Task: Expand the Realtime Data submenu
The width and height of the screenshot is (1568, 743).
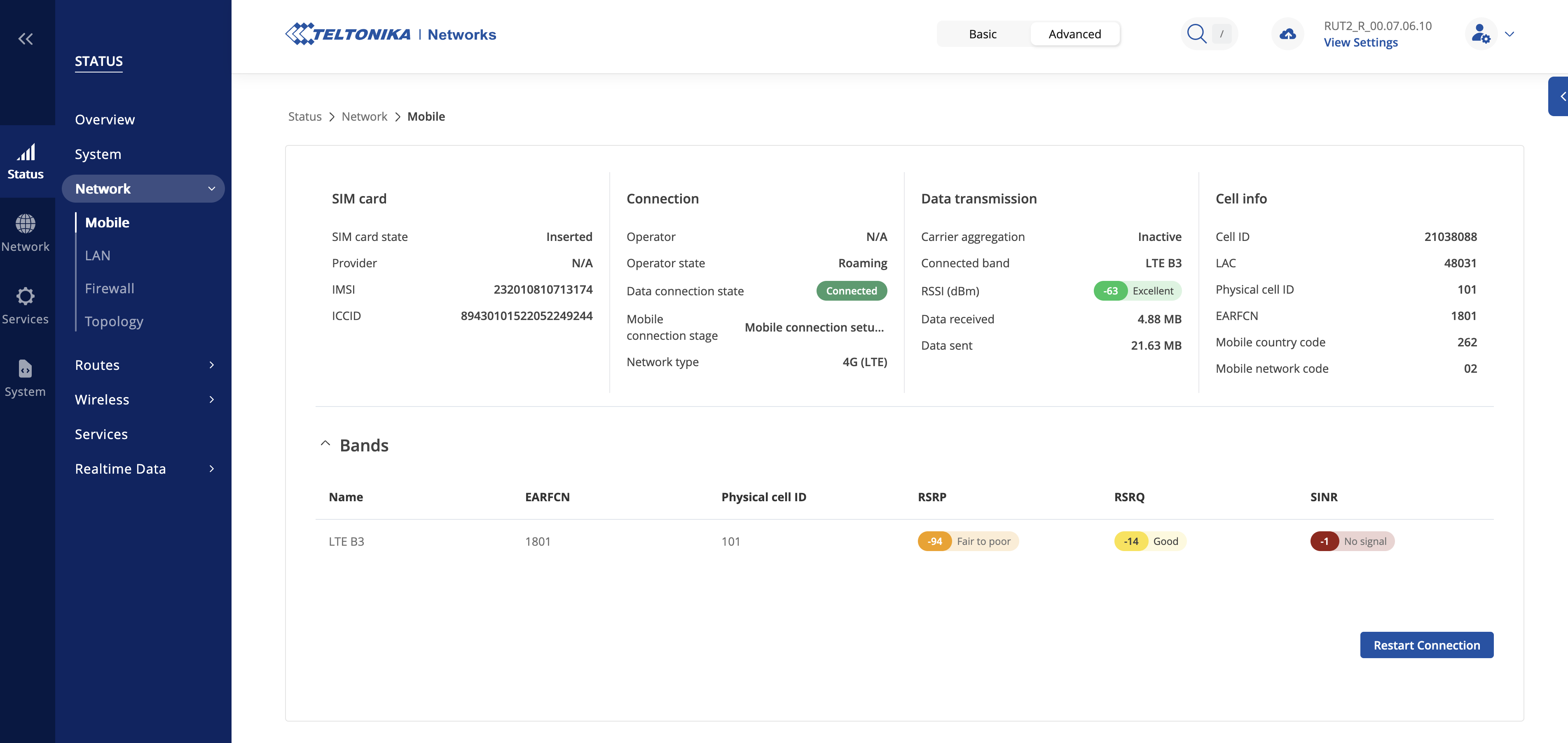Action: coord(211,469)
